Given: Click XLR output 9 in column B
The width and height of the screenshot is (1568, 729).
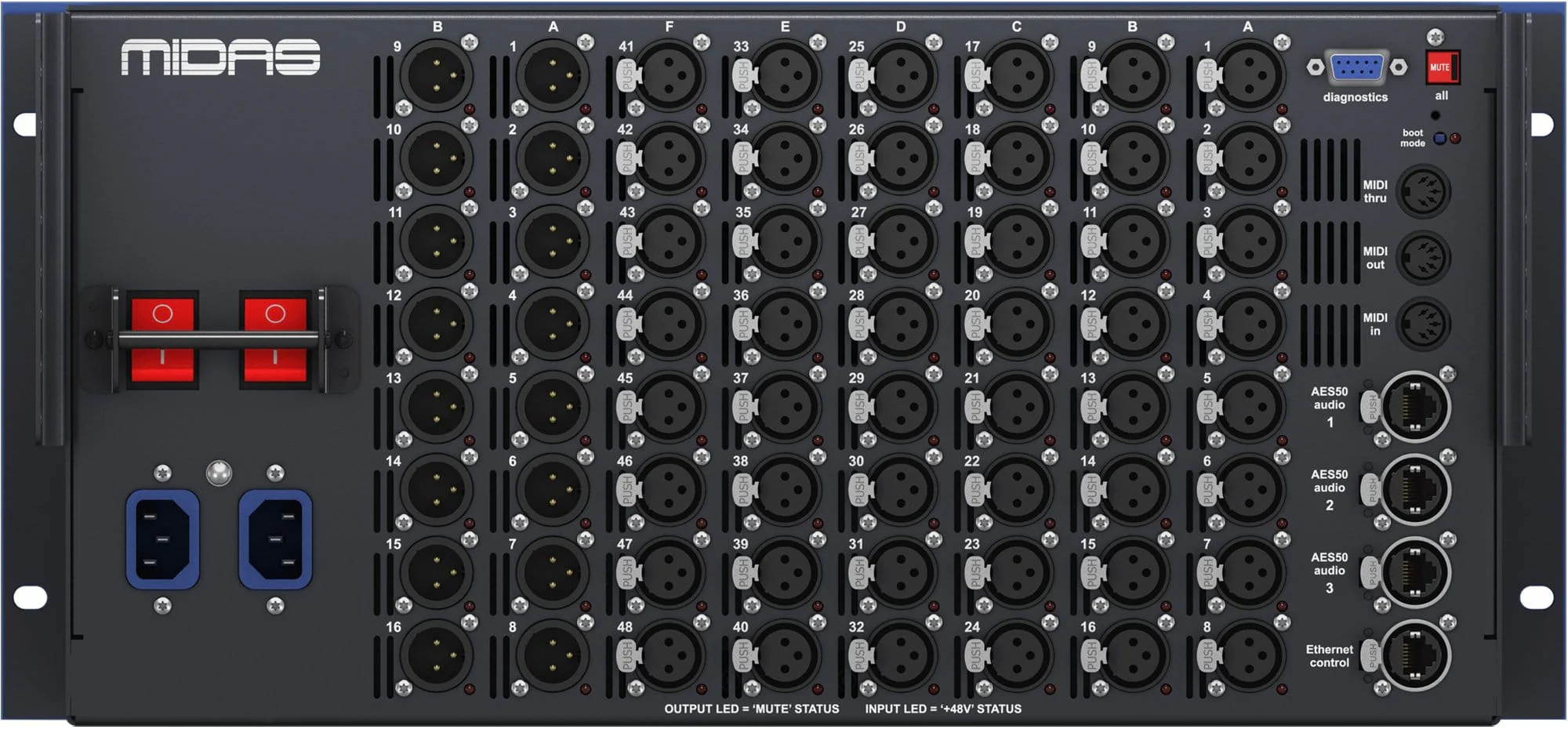Looking at the screenshot, I should point(437,76).
